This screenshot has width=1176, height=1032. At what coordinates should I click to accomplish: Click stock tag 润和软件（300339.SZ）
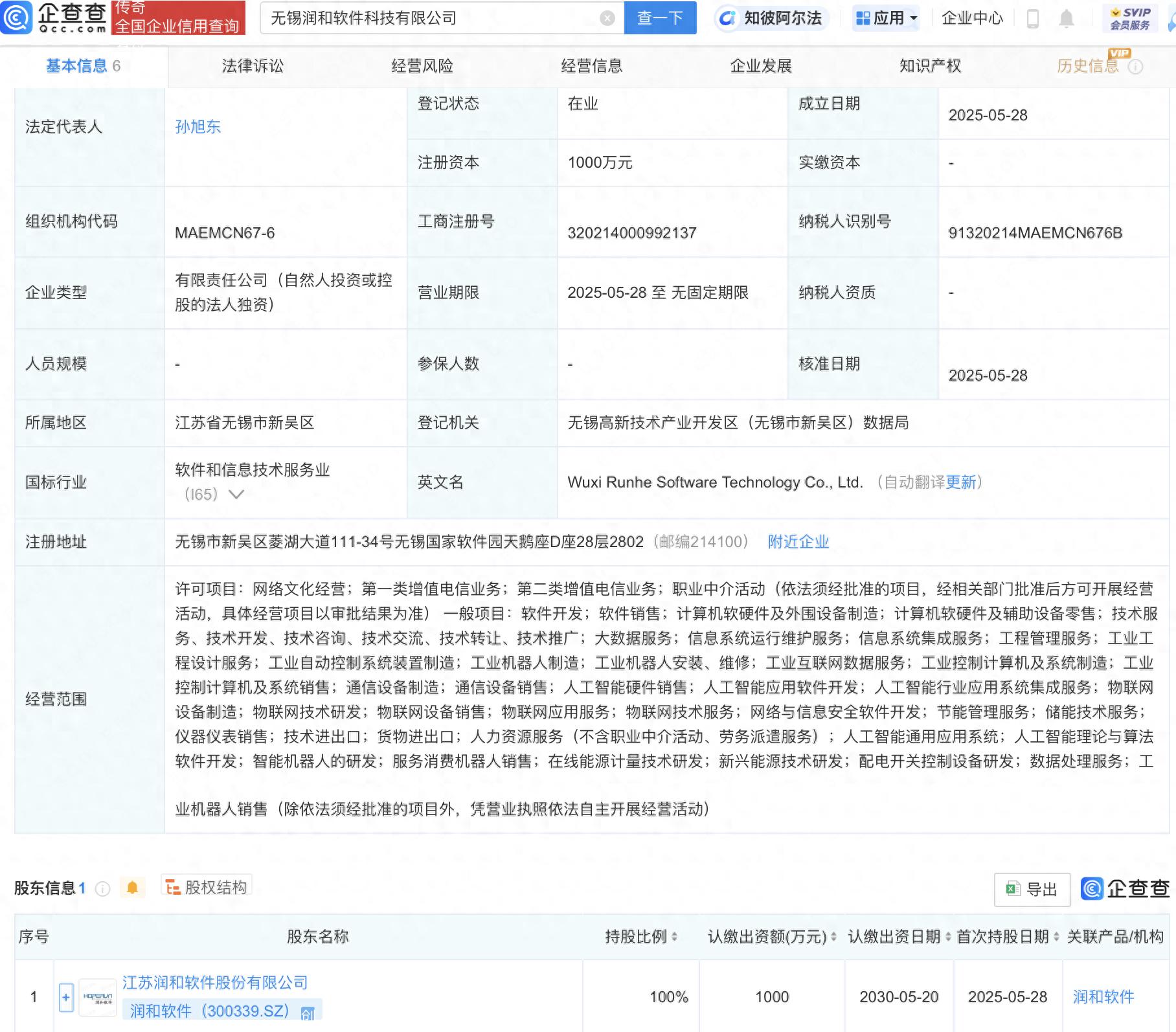pos(210,1011)
